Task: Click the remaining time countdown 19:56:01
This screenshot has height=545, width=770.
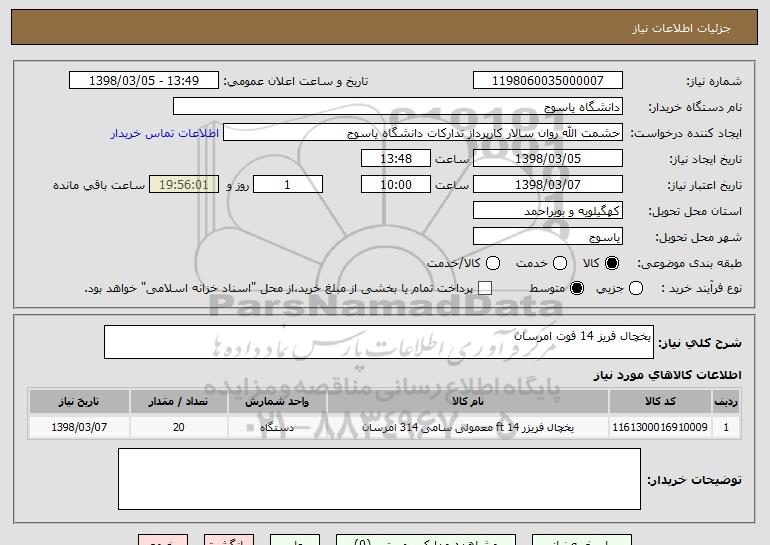Action: [x=184, y=185]
